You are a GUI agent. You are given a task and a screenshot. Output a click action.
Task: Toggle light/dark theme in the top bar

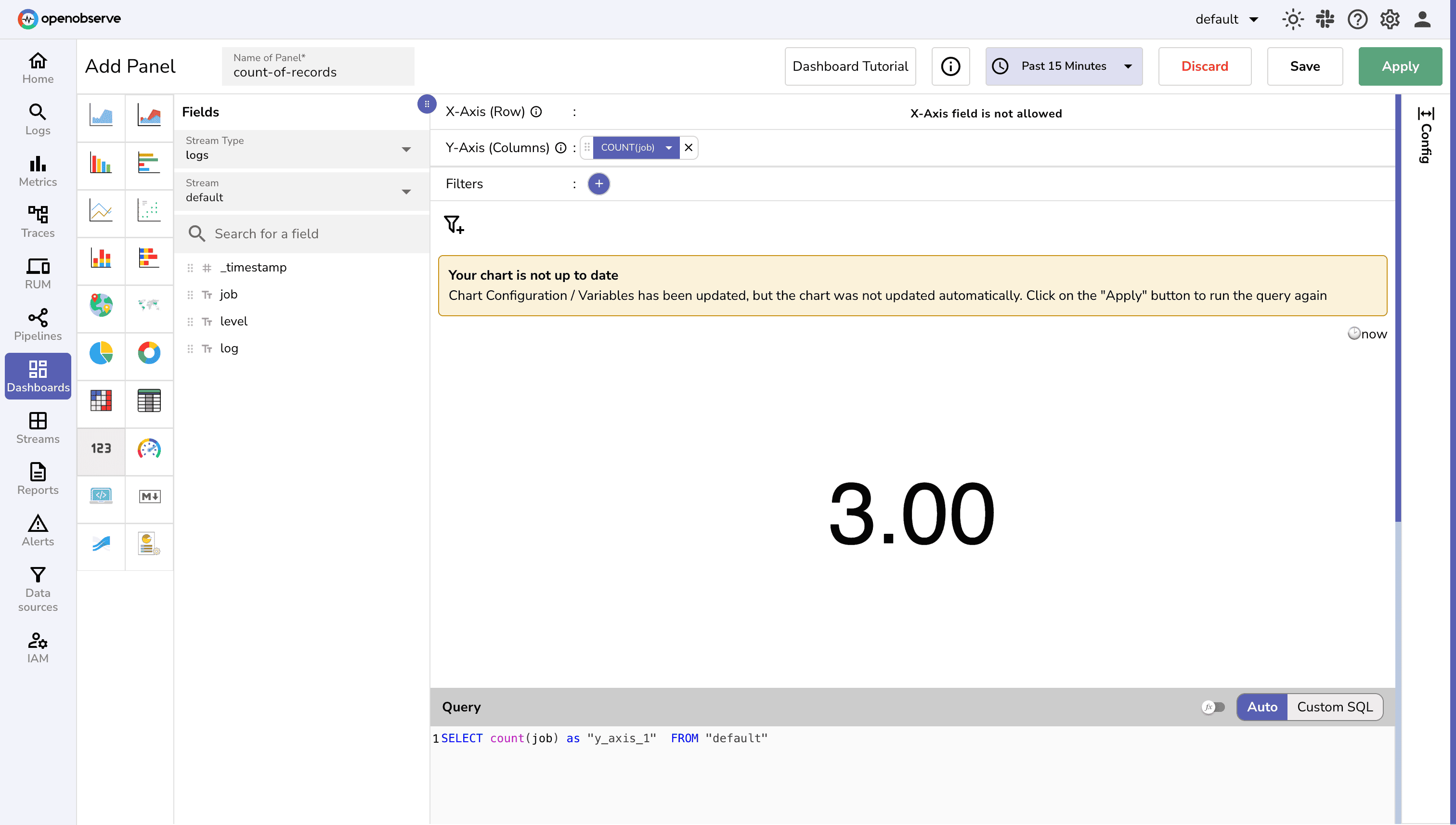(x=1293, y=19)
